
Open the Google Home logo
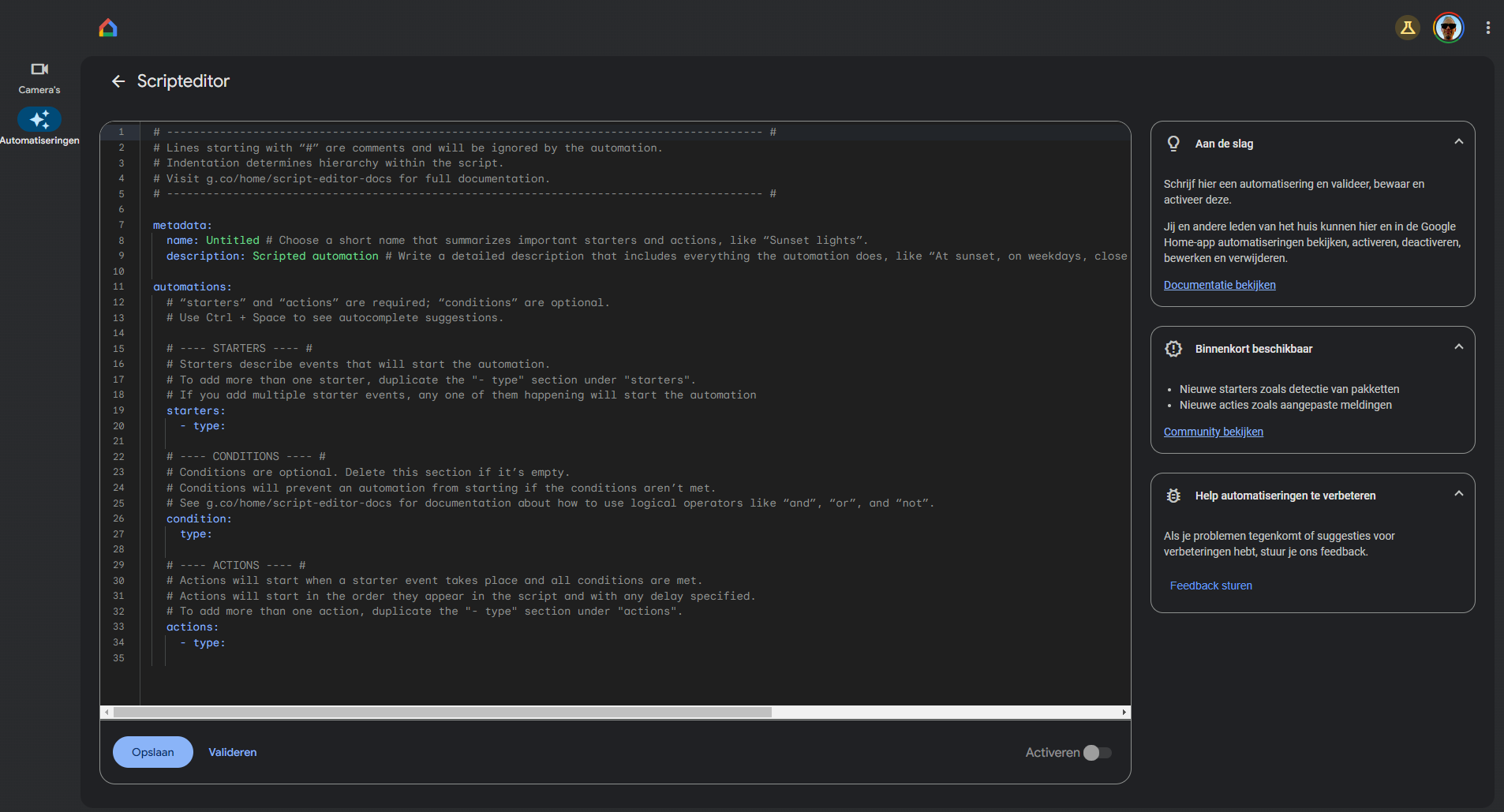pos(107,27)
